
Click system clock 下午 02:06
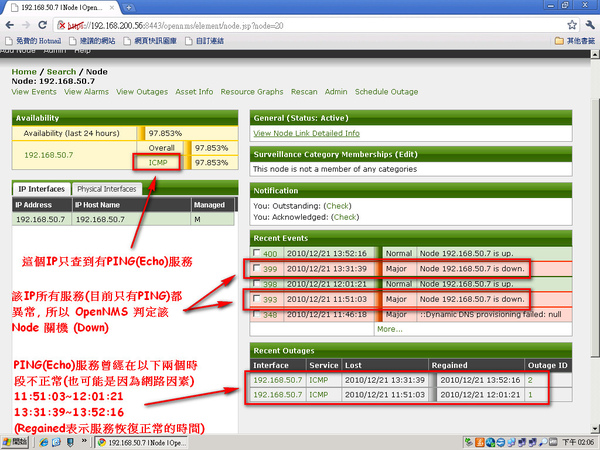[x=578, y=442]
